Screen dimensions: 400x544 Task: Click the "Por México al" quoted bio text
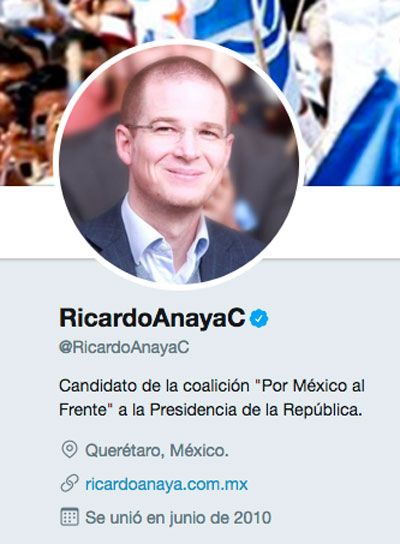309,386
